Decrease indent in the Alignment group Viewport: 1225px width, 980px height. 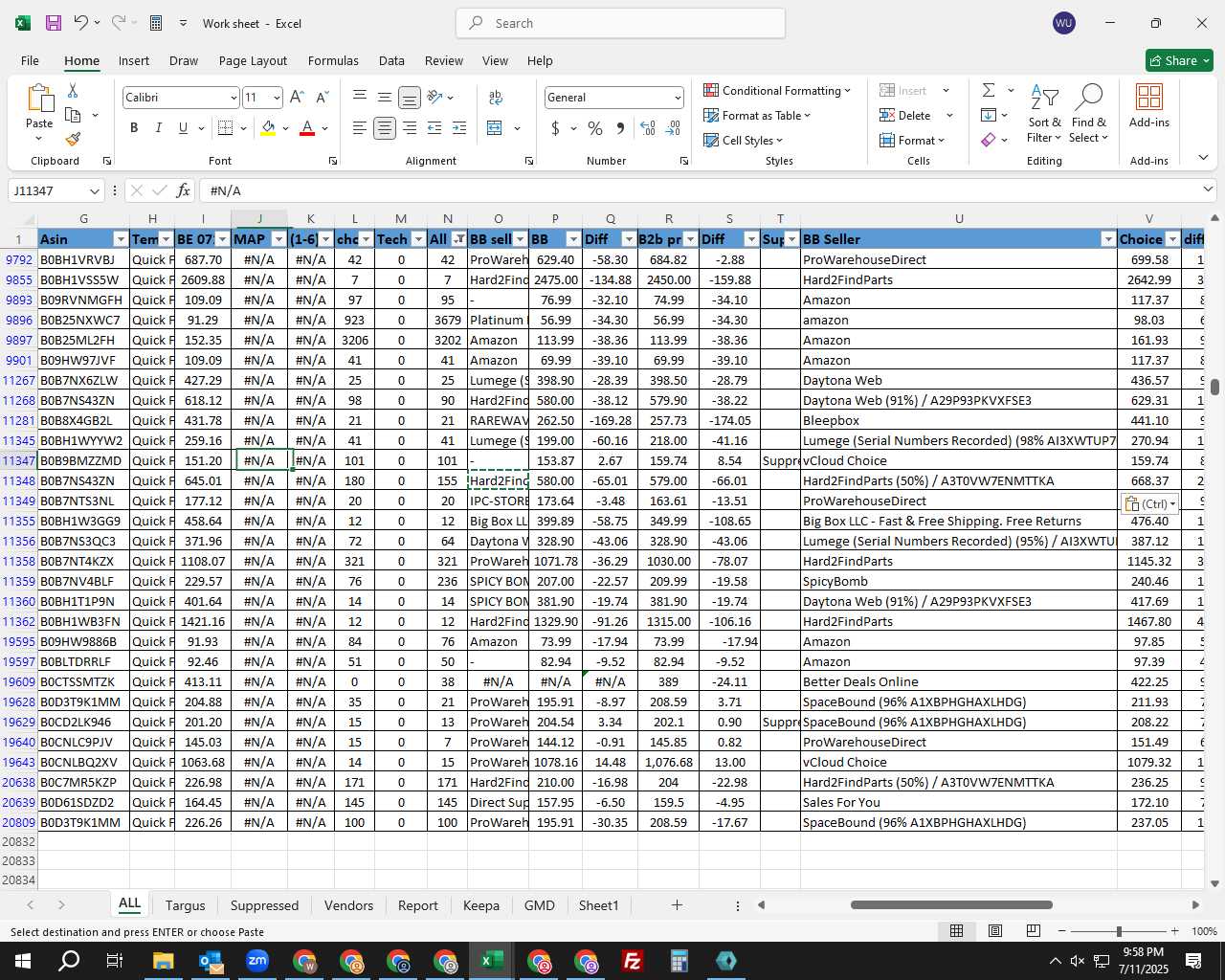(x=434, y=128)
